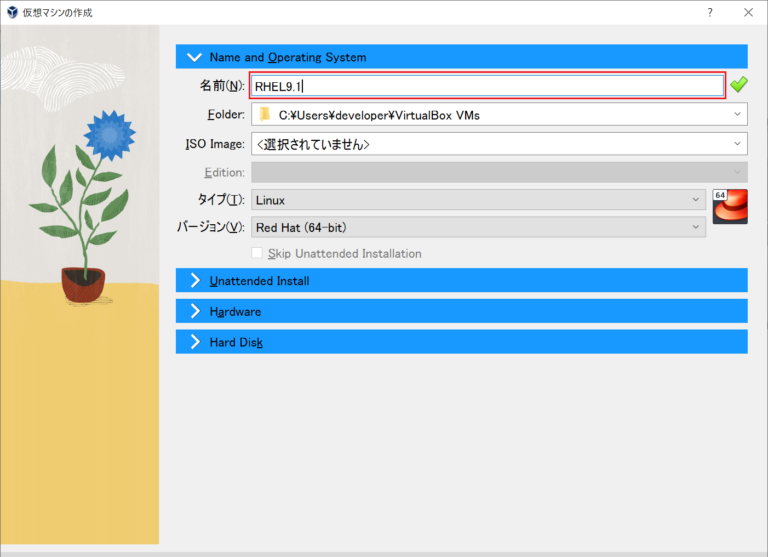Expand the Hard Disk section
This screenshot has width=768, height=557.
coord(194,342)
